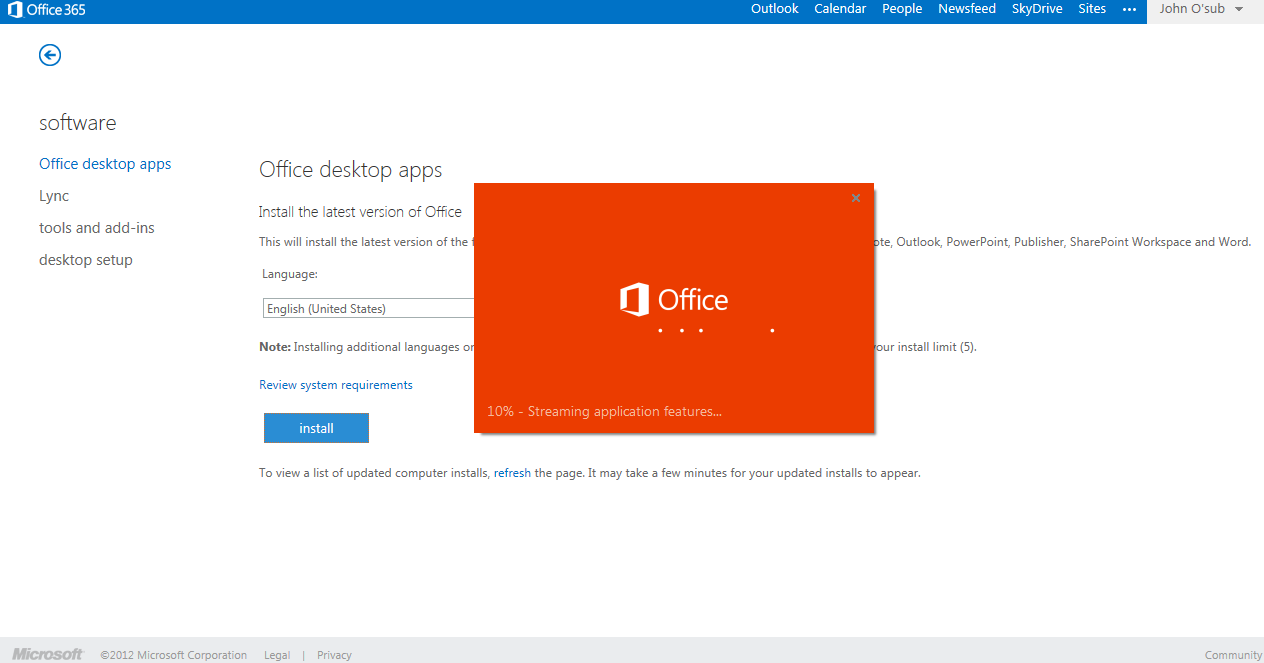Open SkyDrive from the top navigation

1037,9
